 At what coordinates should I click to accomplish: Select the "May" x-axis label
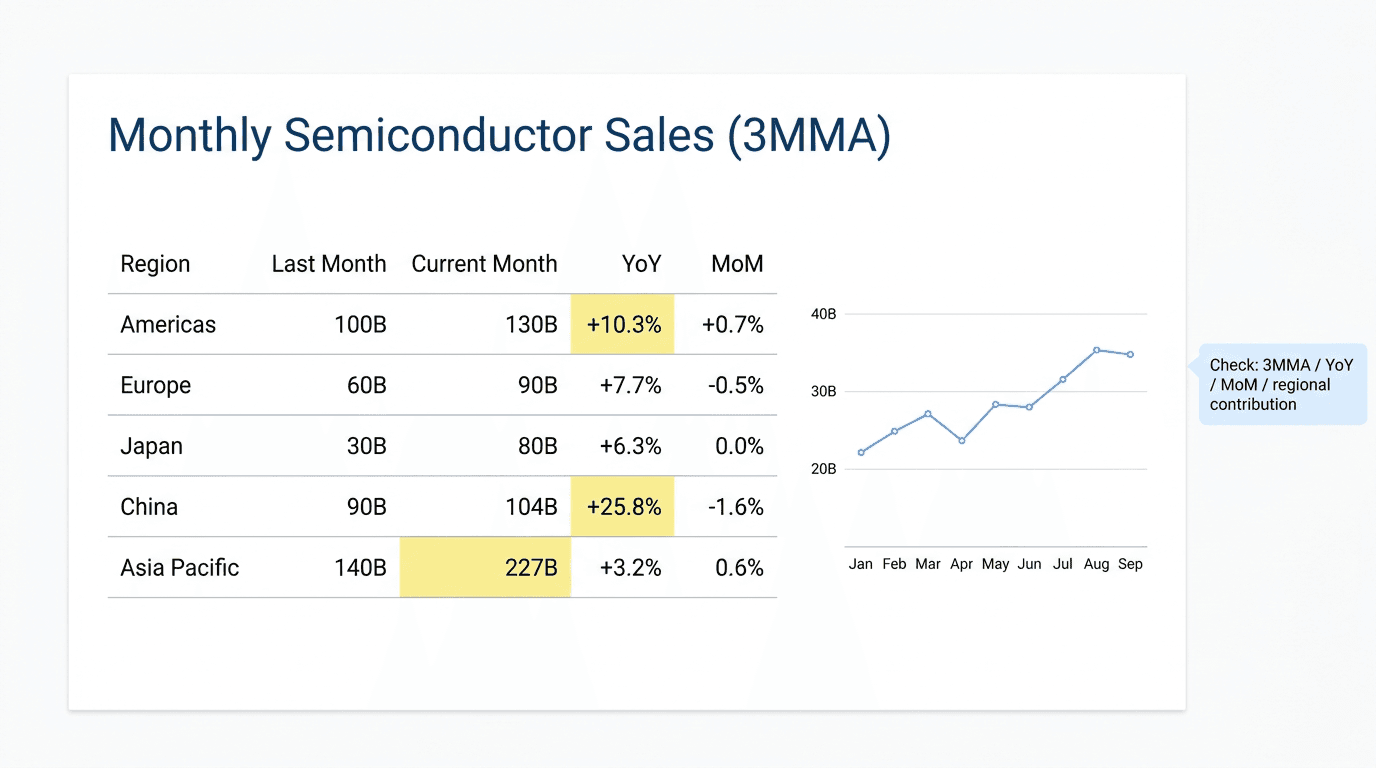995,564
